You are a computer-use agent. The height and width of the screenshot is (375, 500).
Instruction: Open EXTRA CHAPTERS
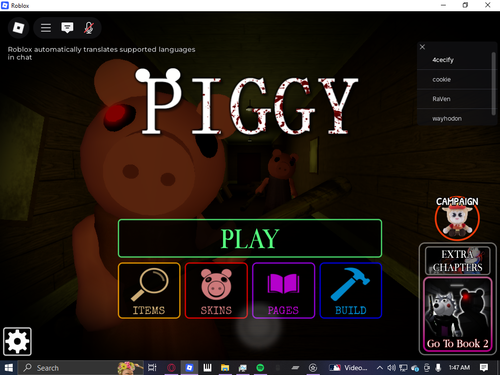pyautogui.click(x=457, y=260)
